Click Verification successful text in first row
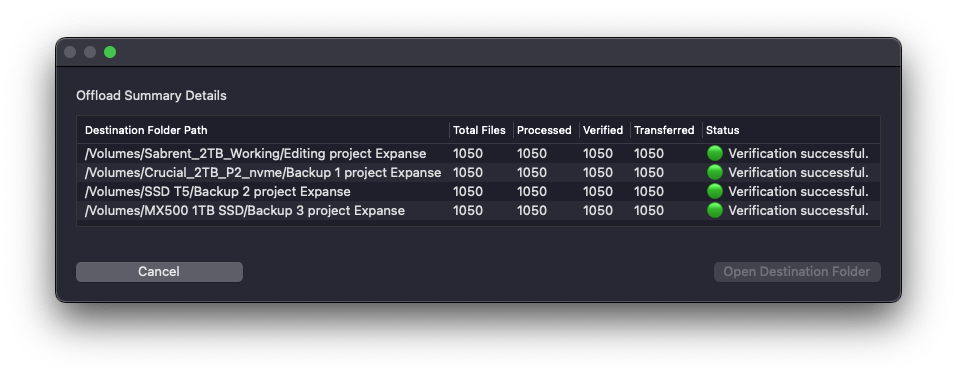Viewport: 957px width, 376px height. [798, 153]
